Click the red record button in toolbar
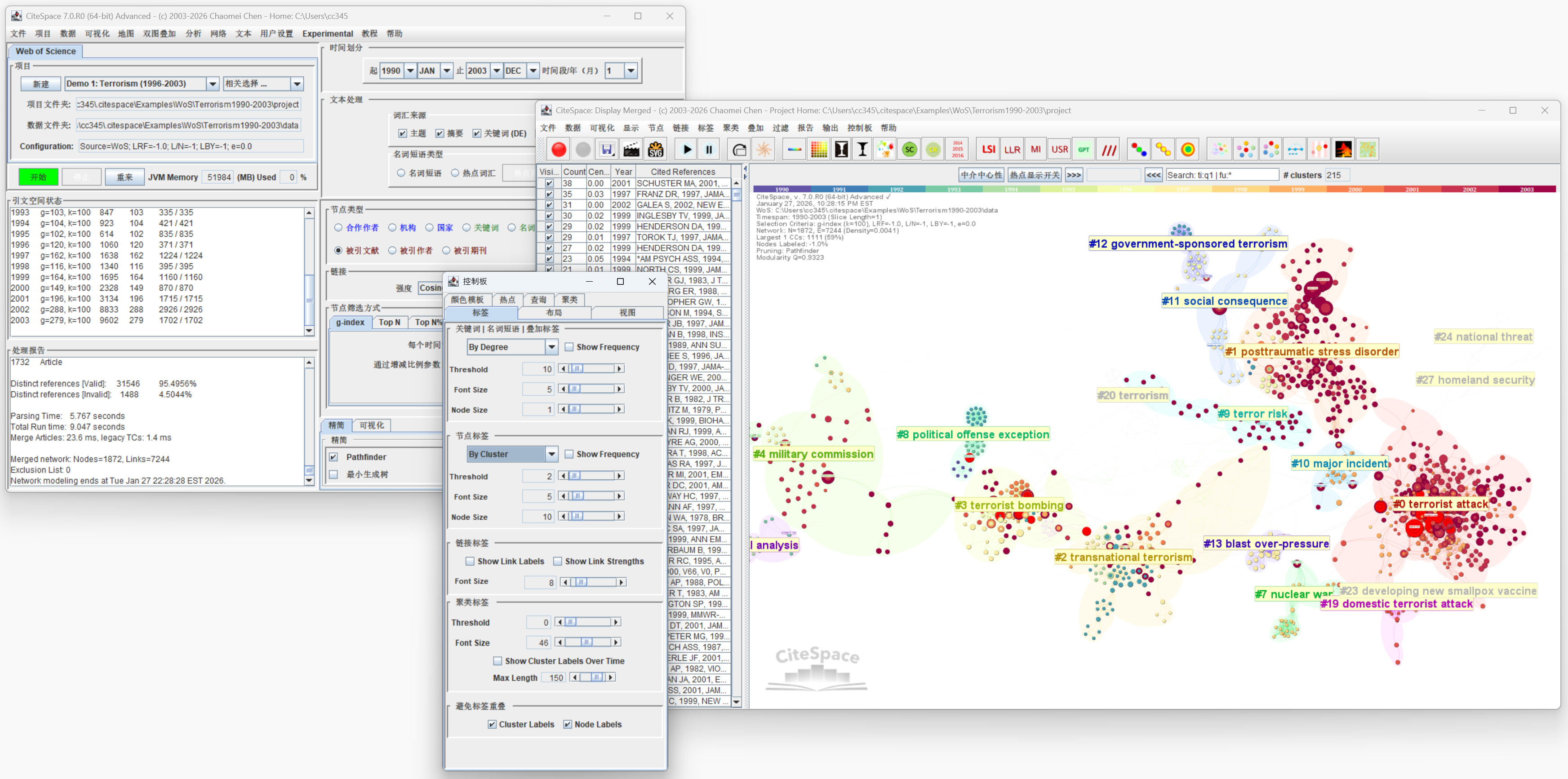 click(x=558, y=149)
